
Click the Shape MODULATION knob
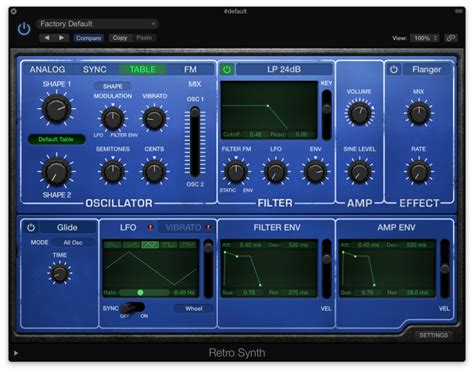tap(113, 118)
